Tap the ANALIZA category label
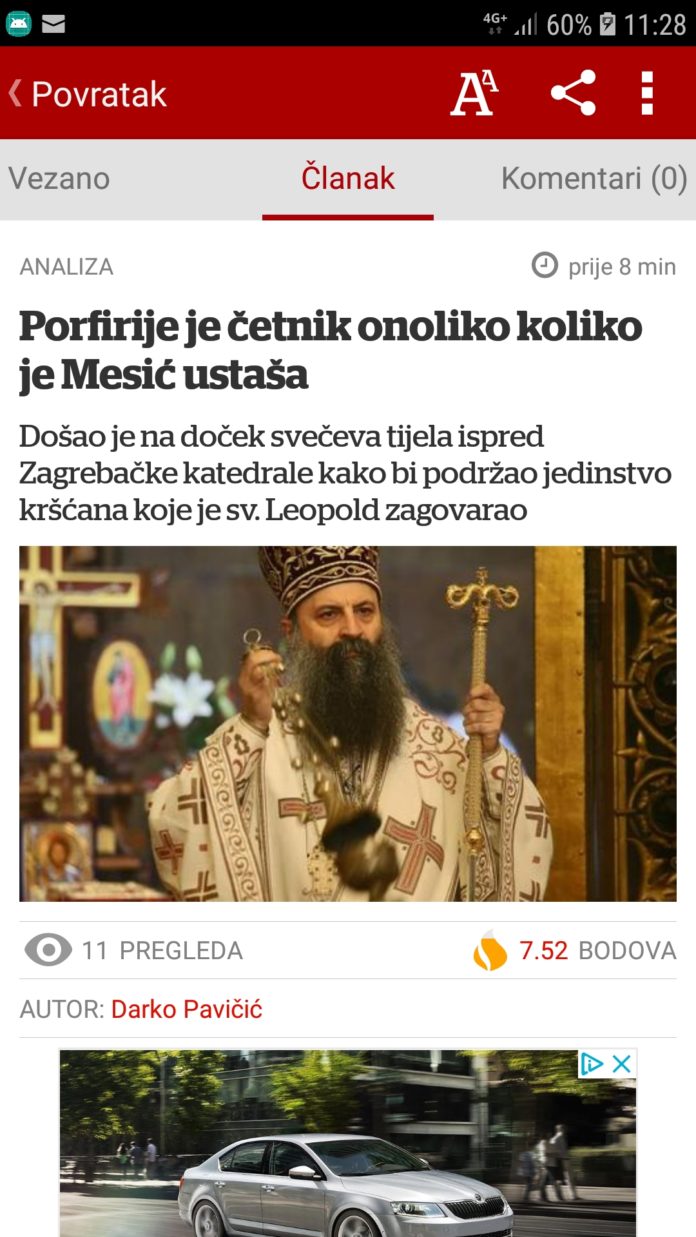 (x=66, y=267)
